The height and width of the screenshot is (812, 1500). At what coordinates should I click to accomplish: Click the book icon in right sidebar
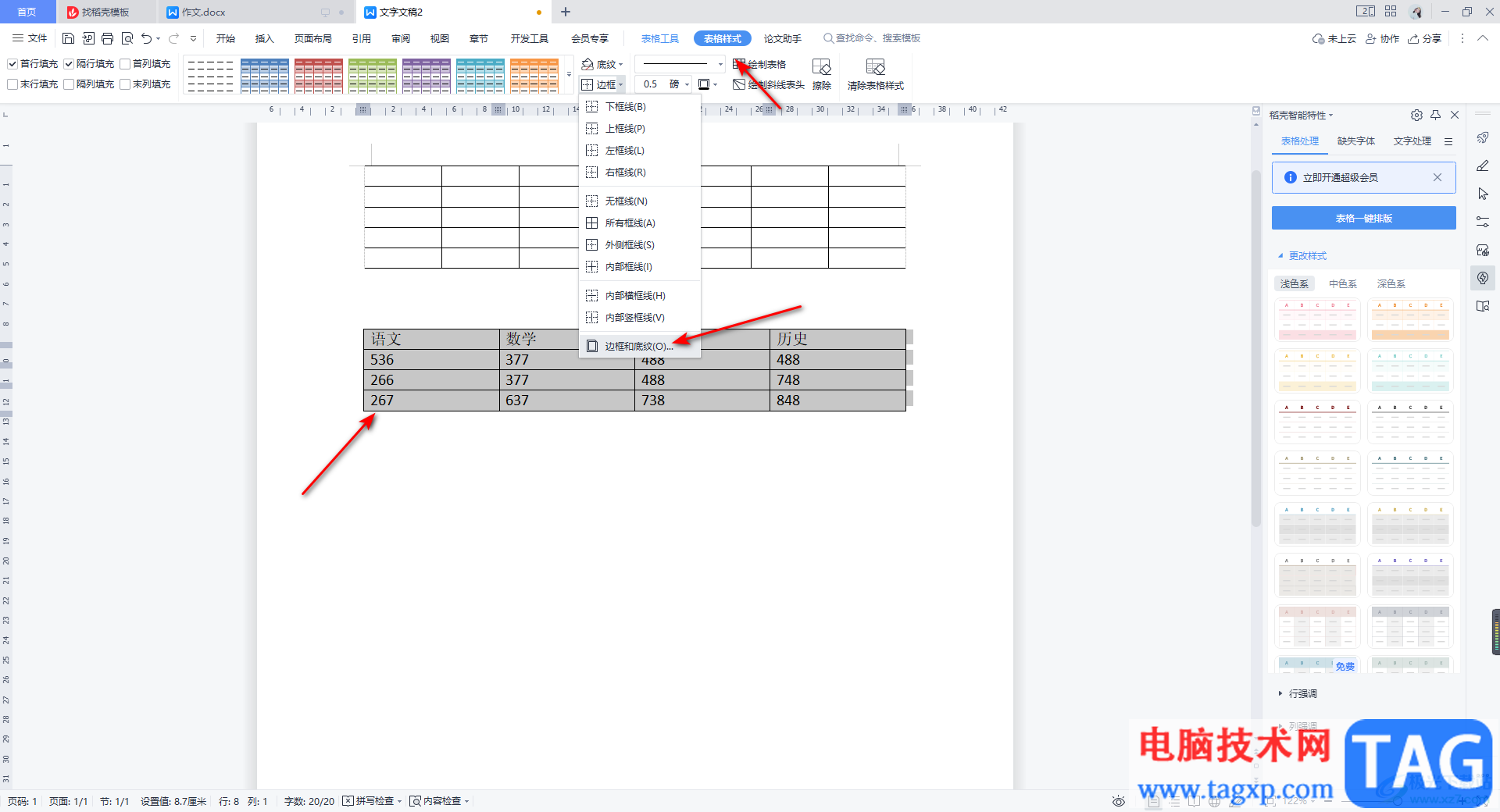tap(1483, 306)
